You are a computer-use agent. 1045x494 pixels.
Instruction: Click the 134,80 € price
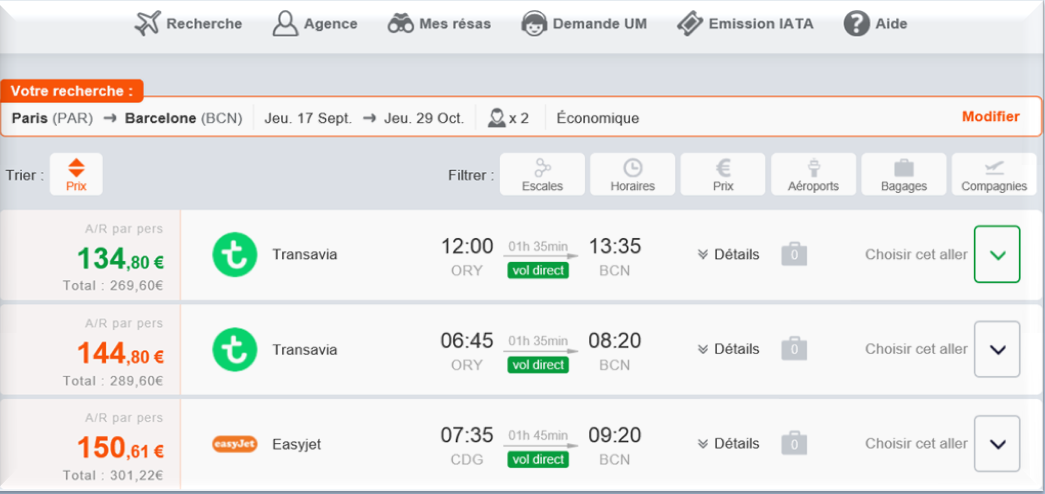[121, 257]
